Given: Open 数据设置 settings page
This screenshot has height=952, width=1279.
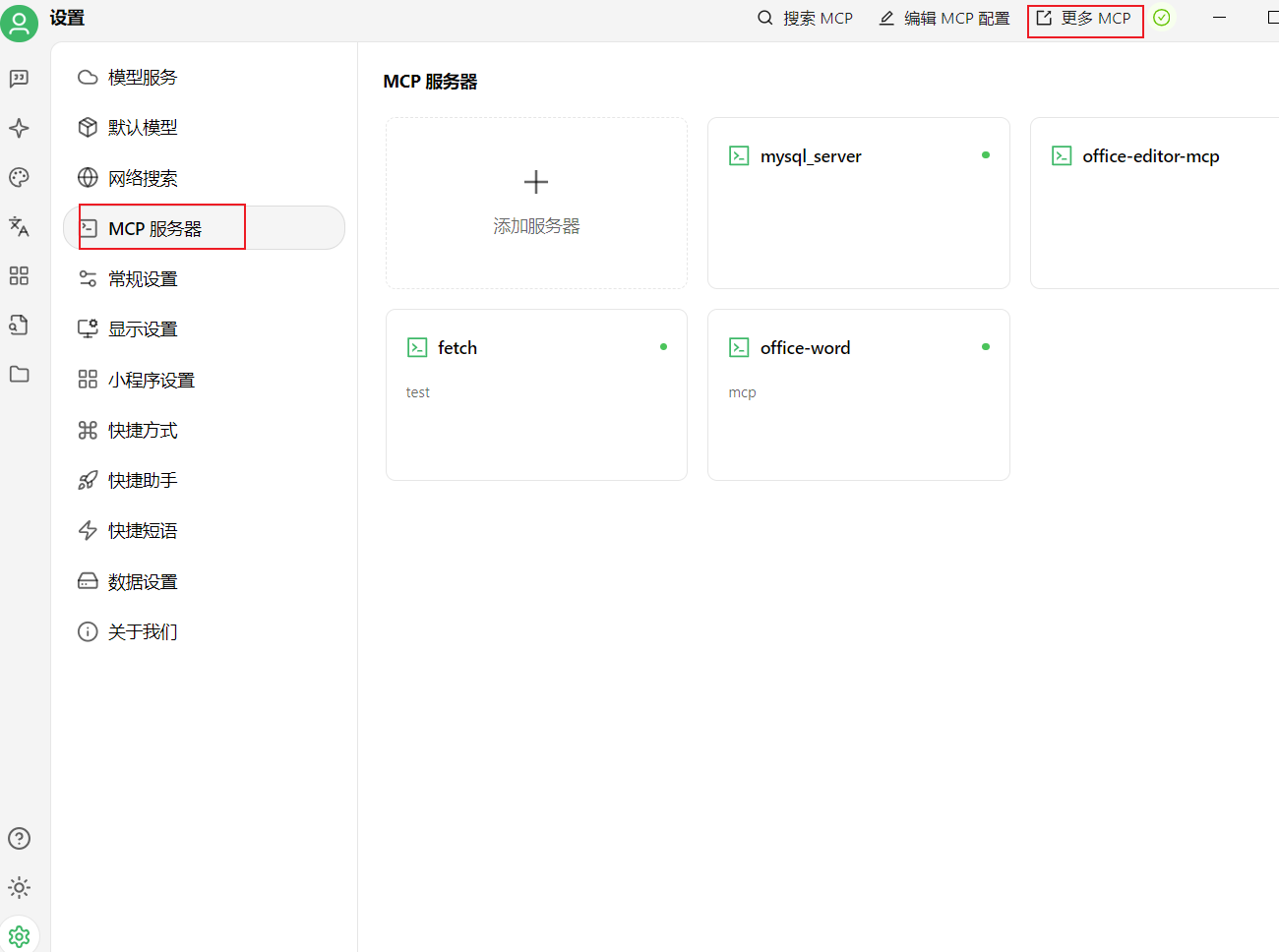Looking at the screenshot, I should click(142, 581).
